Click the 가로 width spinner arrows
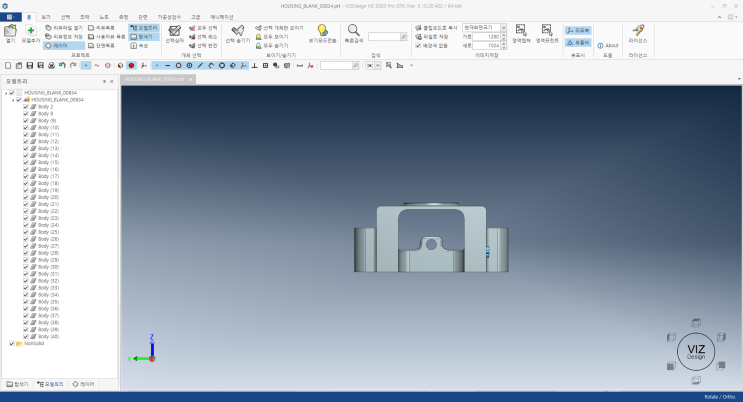Viewport: 743px width, 402px height. click(503, 37)
